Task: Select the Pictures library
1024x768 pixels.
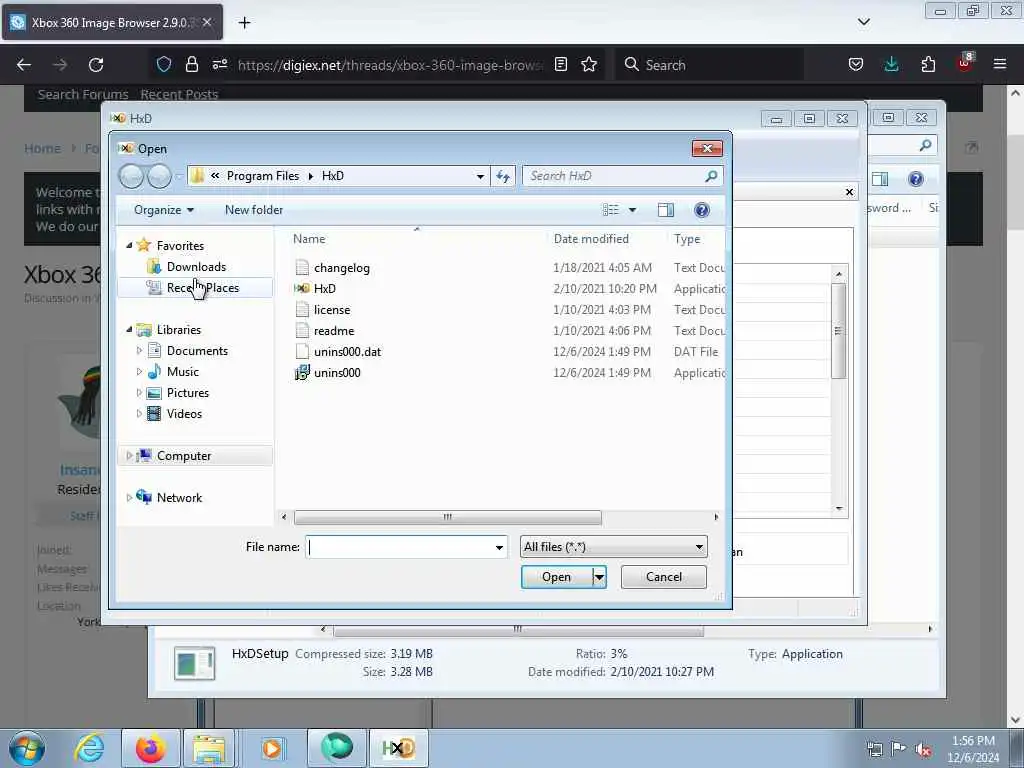Action: click(187, 392)
